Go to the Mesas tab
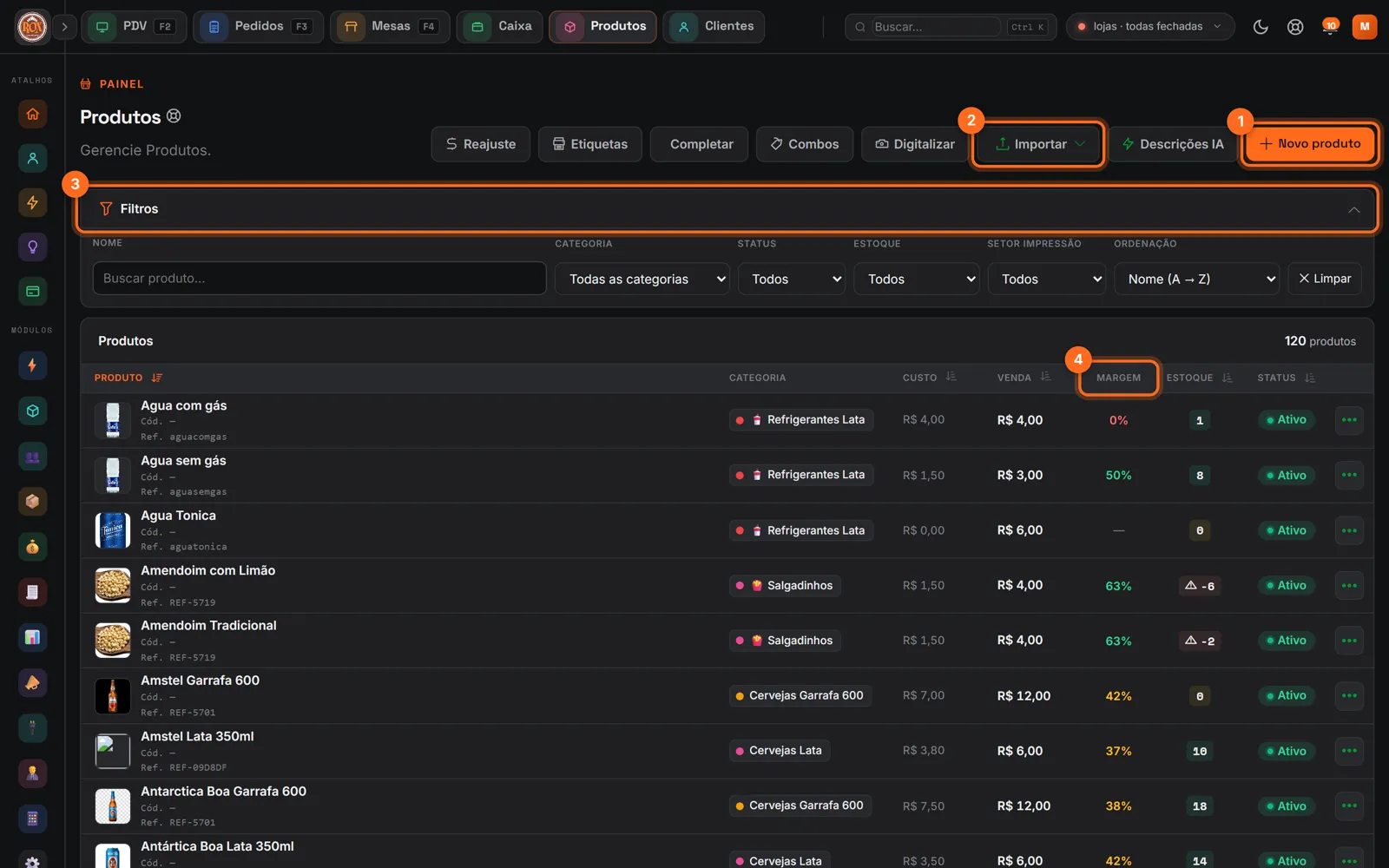The width and height of the screenshot is (1389, 868). 390,27
